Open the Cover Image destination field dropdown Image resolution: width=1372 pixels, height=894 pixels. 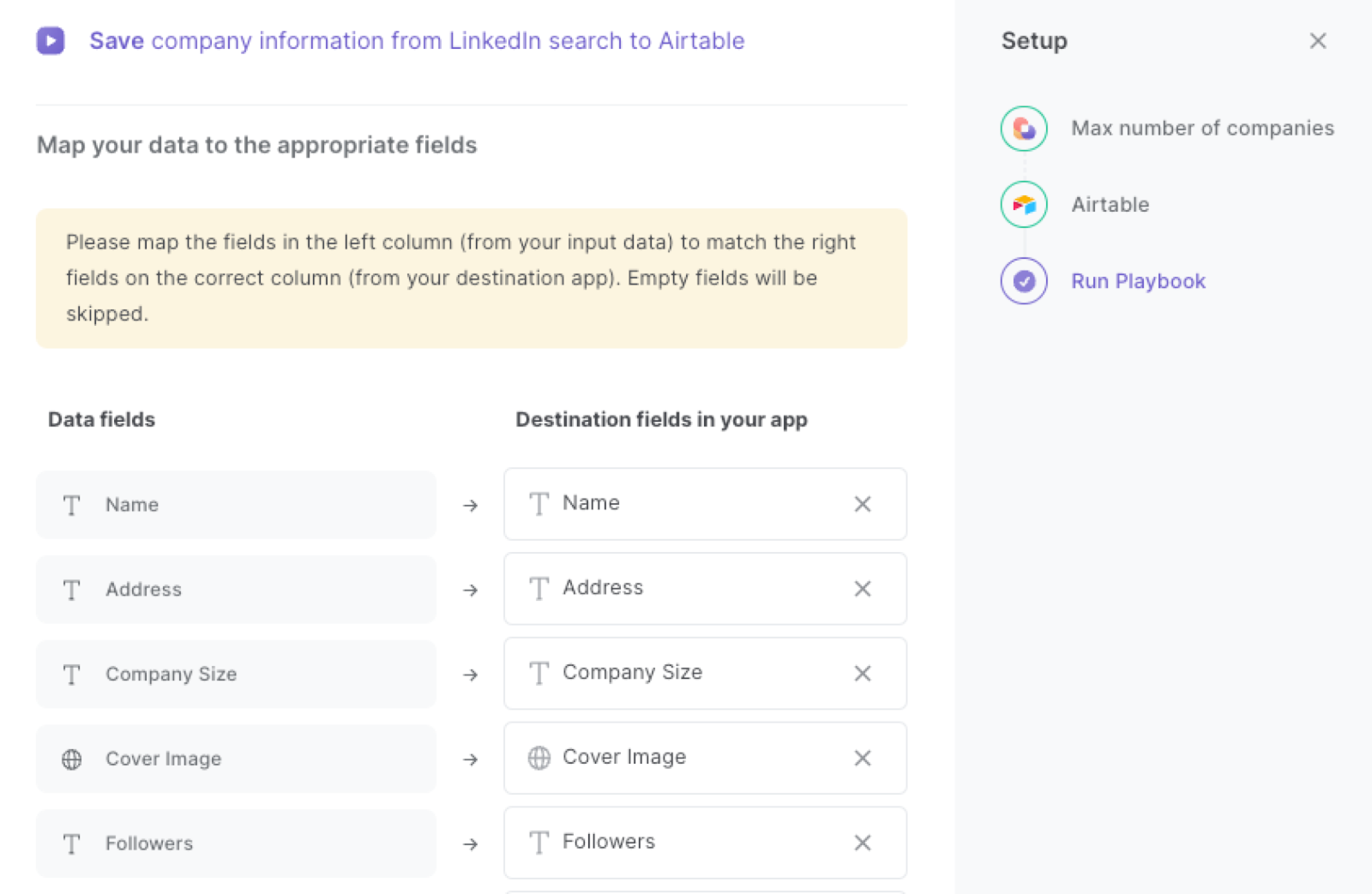pyautogui.click(x=705, y=758)
